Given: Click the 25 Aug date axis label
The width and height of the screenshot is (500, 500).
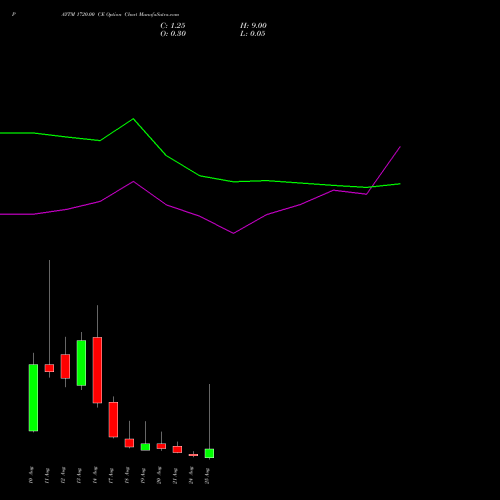Looking at the screenshot, I should [207, 475].
